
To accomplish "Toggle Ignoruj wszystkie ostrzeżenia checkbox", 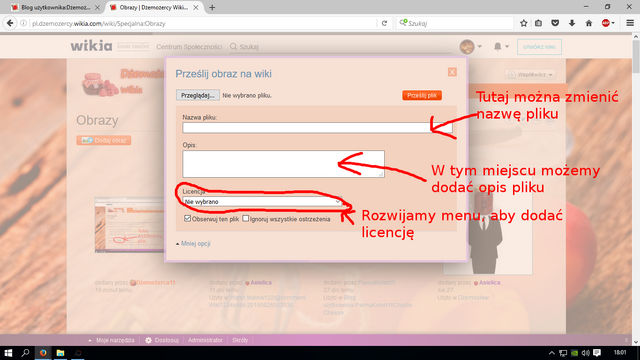I will (245, 219).
